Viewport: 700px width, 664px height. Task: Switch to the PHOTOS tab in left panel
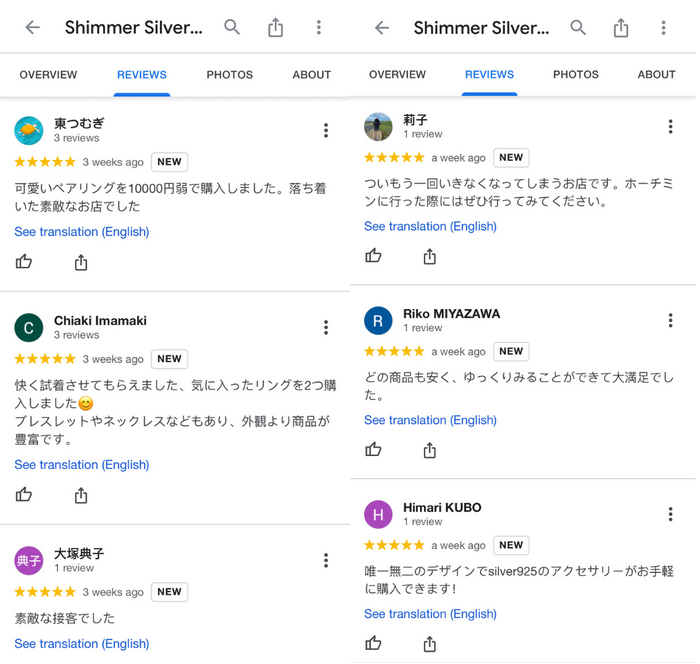tap(229, 75)
